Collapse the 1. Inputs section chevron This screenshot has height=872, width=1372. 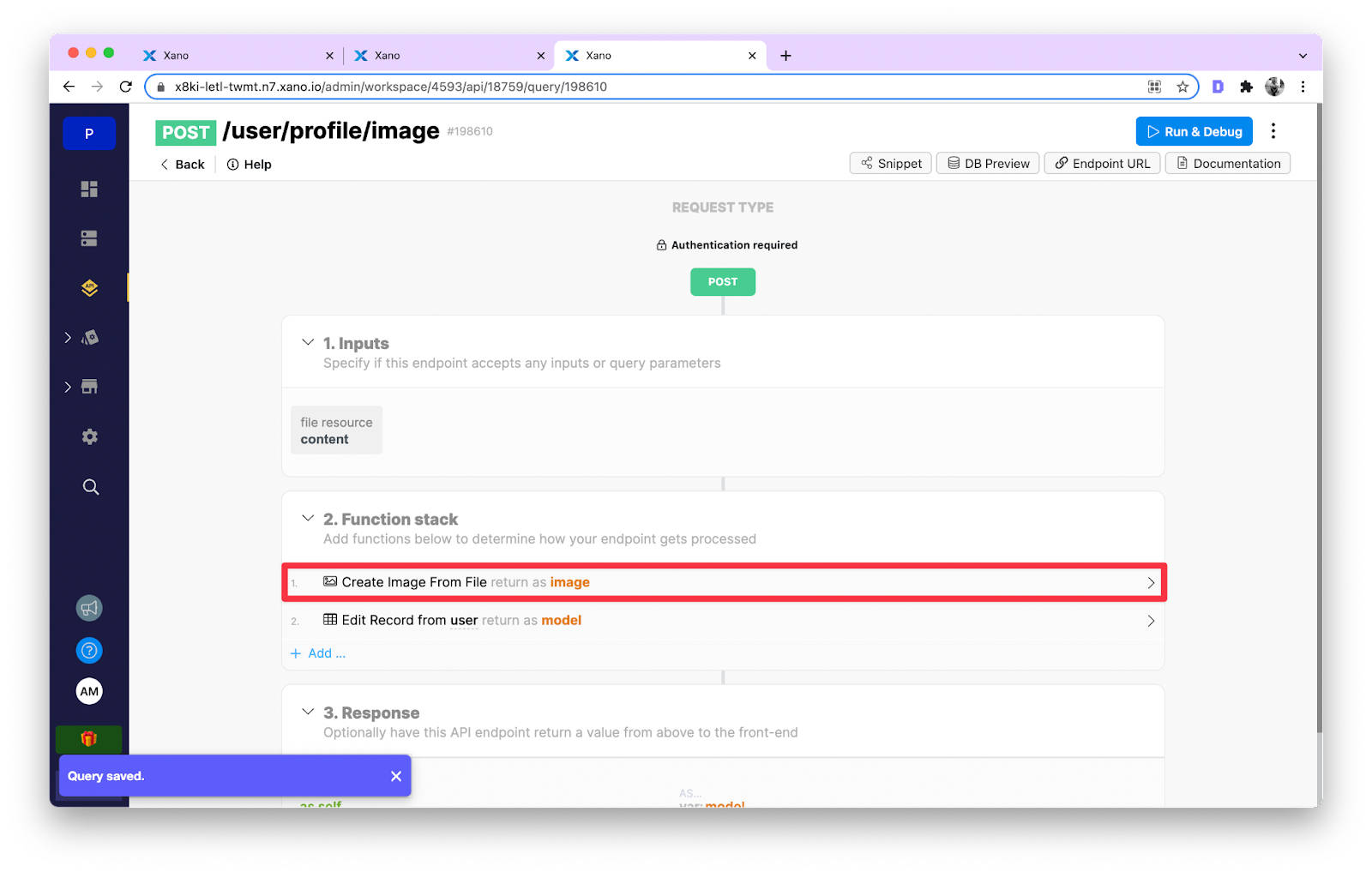pos(308,341)
